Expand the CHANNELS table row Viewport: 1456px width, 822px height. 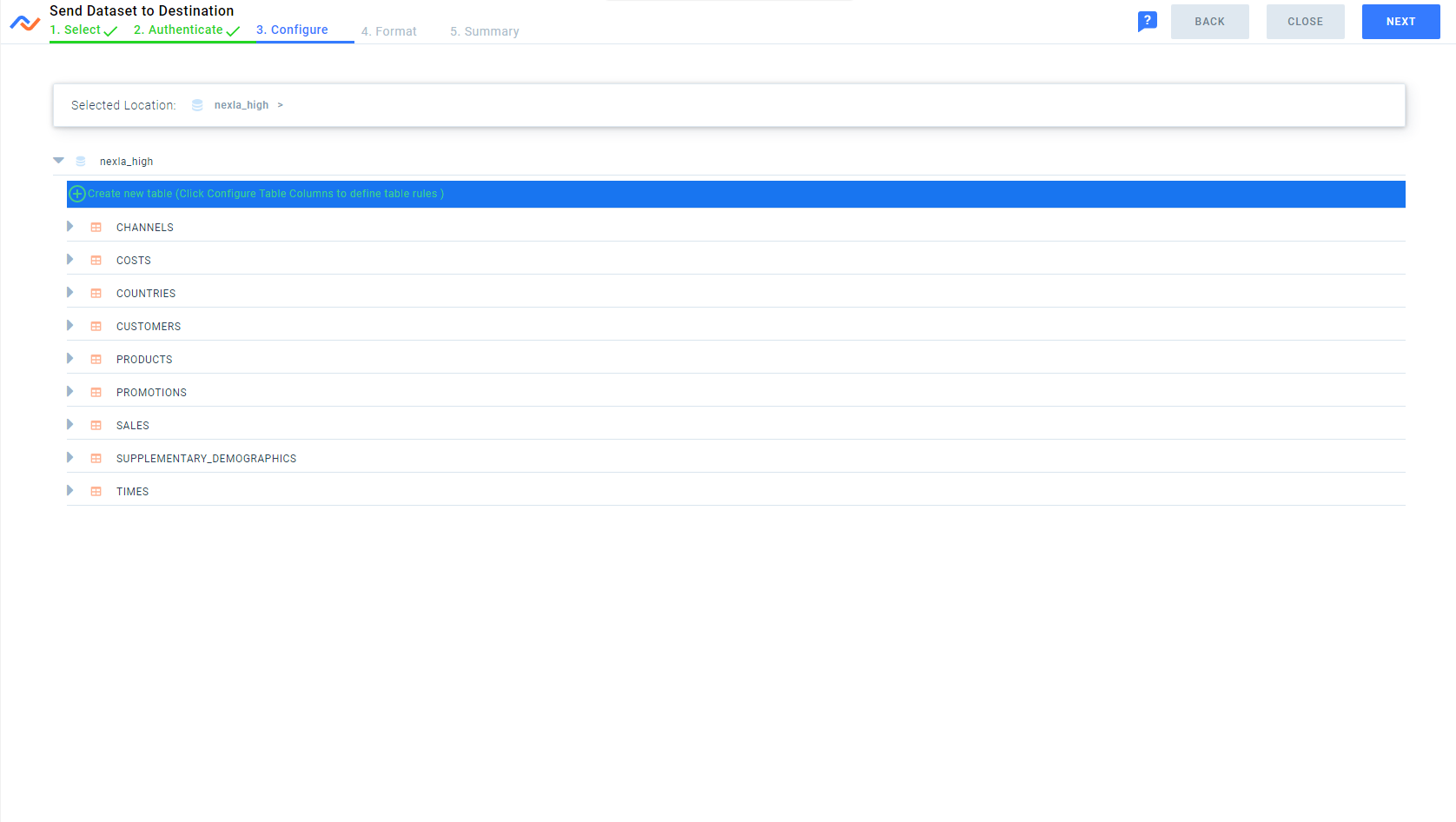click(x=70, y=227)
